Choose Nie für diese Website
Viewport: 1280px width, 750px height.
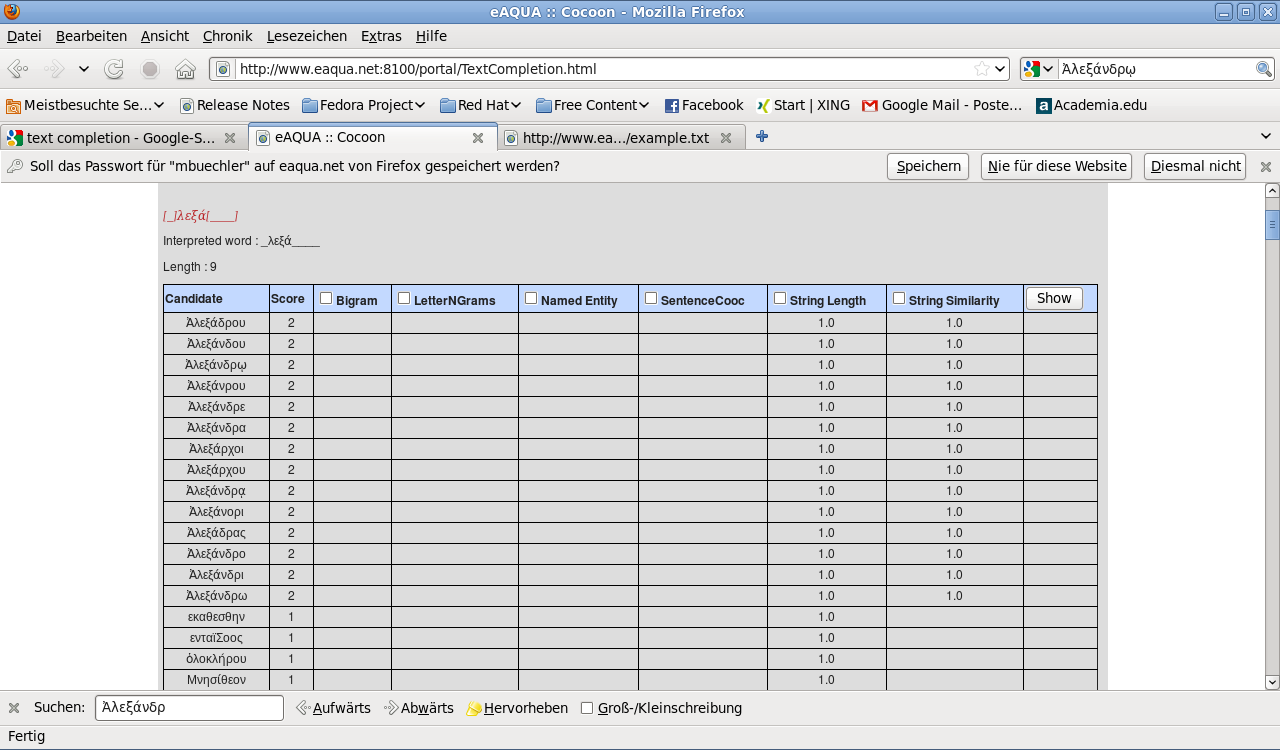(1056, 166)
